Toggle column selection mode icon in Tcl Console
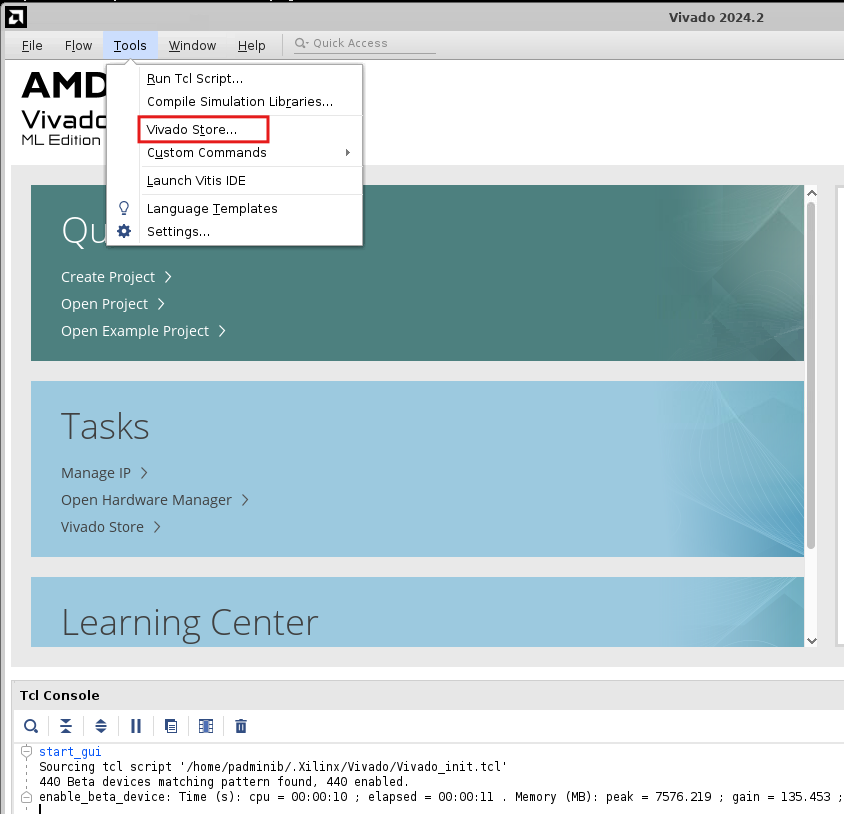 206,726
